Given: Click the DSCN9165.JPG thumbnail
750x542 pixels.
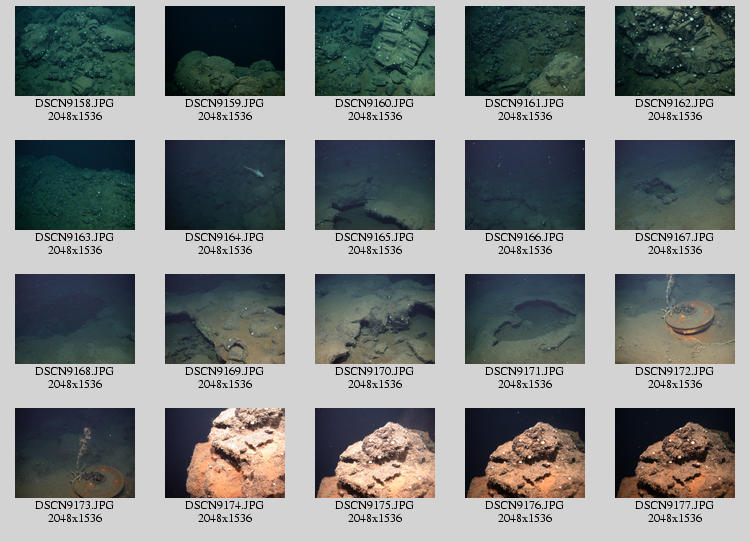Looking at the screenshot, I should click(x=375, y=185).
